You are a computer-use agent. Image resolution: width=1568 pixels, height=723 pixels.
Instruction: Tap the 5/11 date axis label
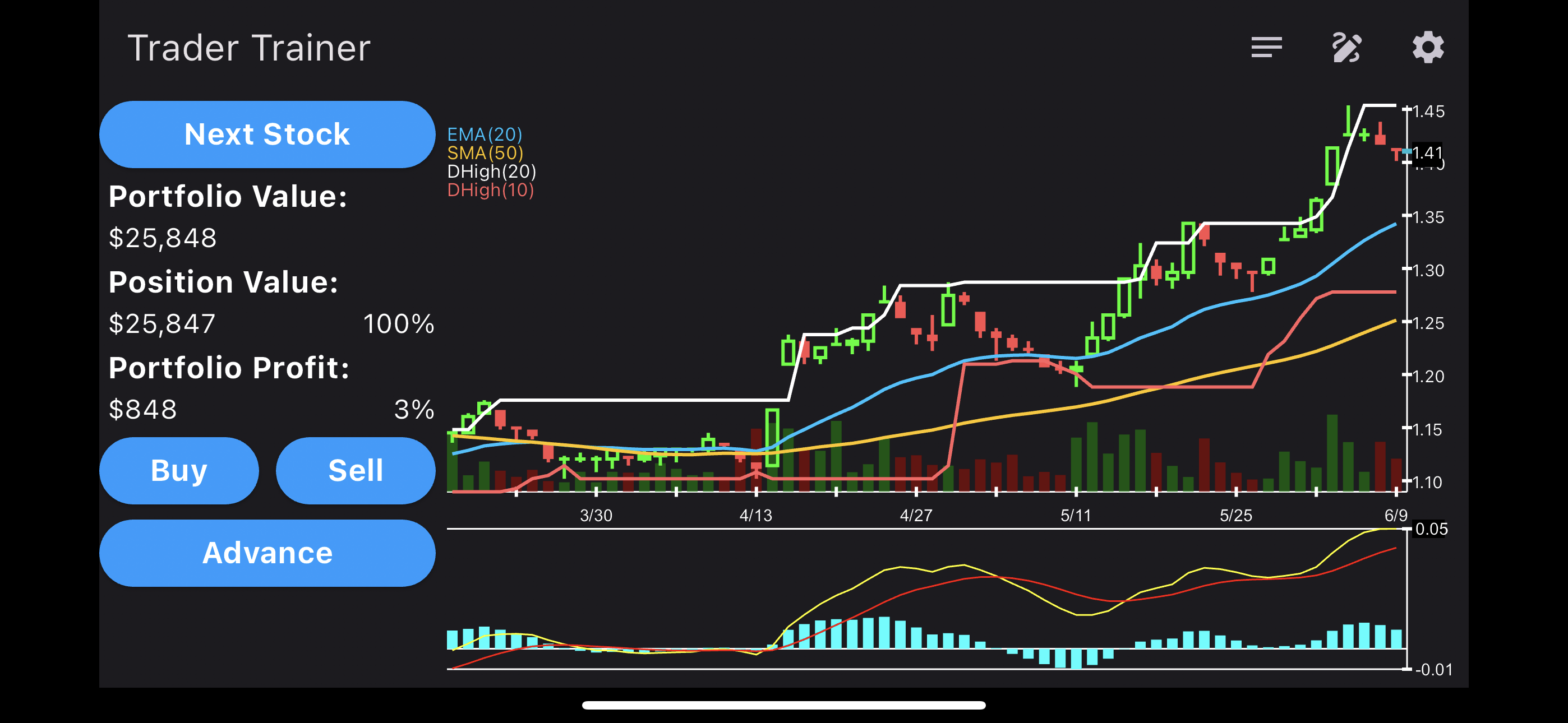click(x=1076, y=516)
